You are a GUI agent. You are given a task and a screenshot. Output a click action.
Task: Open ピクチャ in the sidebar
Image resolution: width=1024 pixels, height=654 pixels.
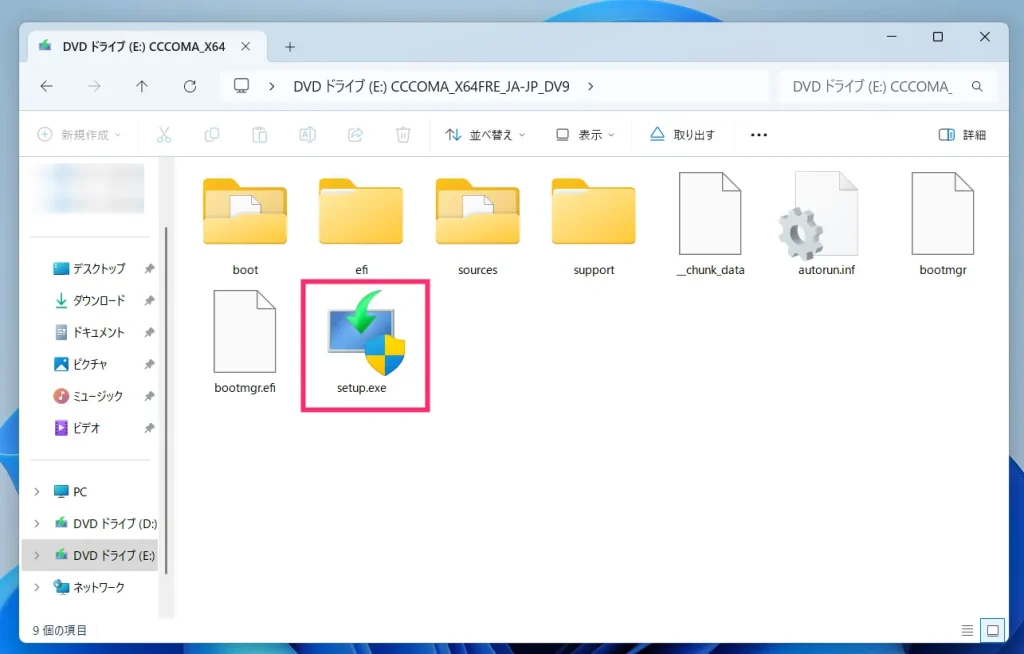click(89, 364)
